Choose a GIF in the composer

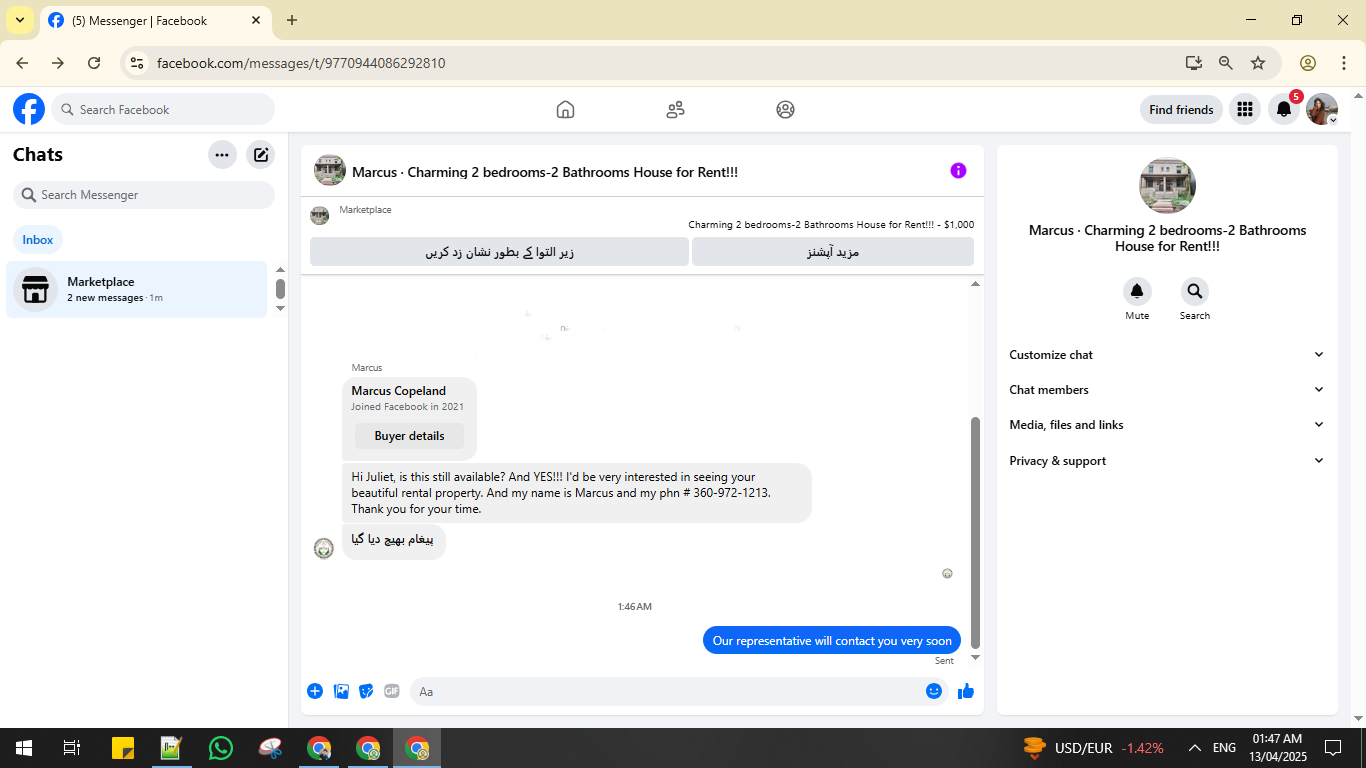pos(392,691)
